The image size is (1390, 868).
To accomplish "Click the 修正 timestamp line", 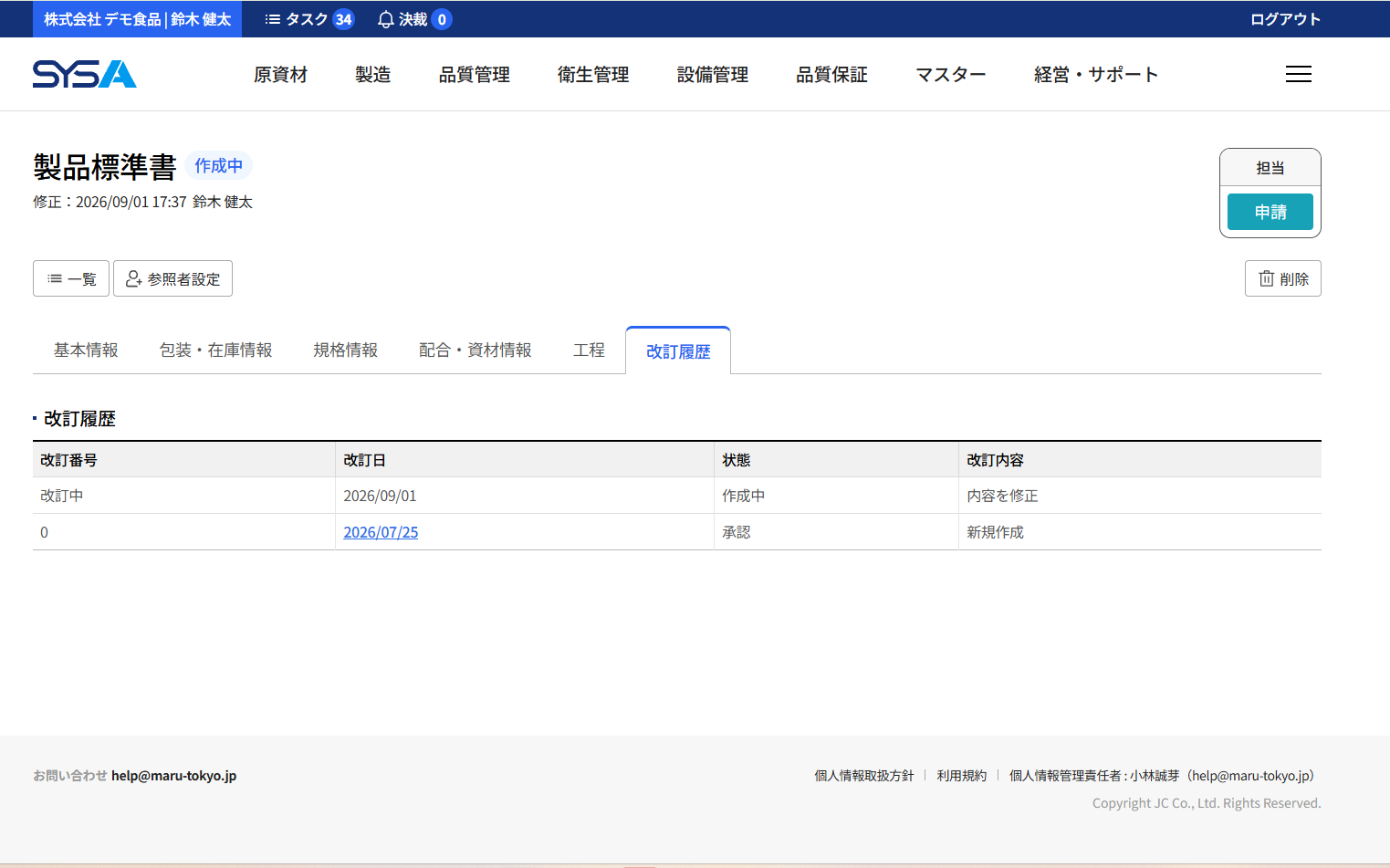I will (142, 202).
